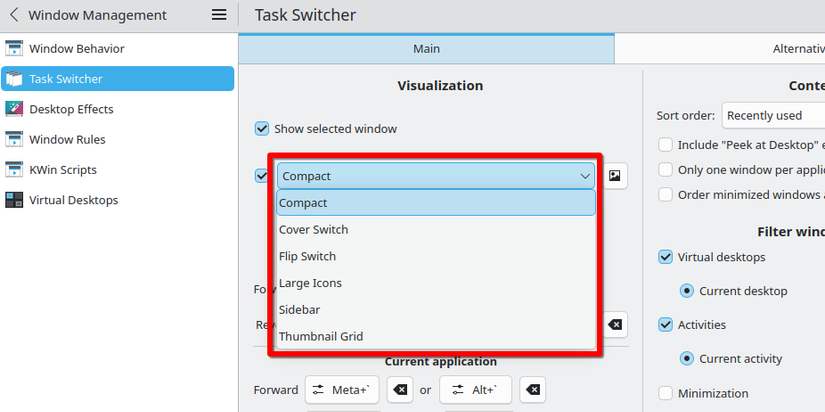Enable the Minimization filter checkbox

click(x=666, y=393)
